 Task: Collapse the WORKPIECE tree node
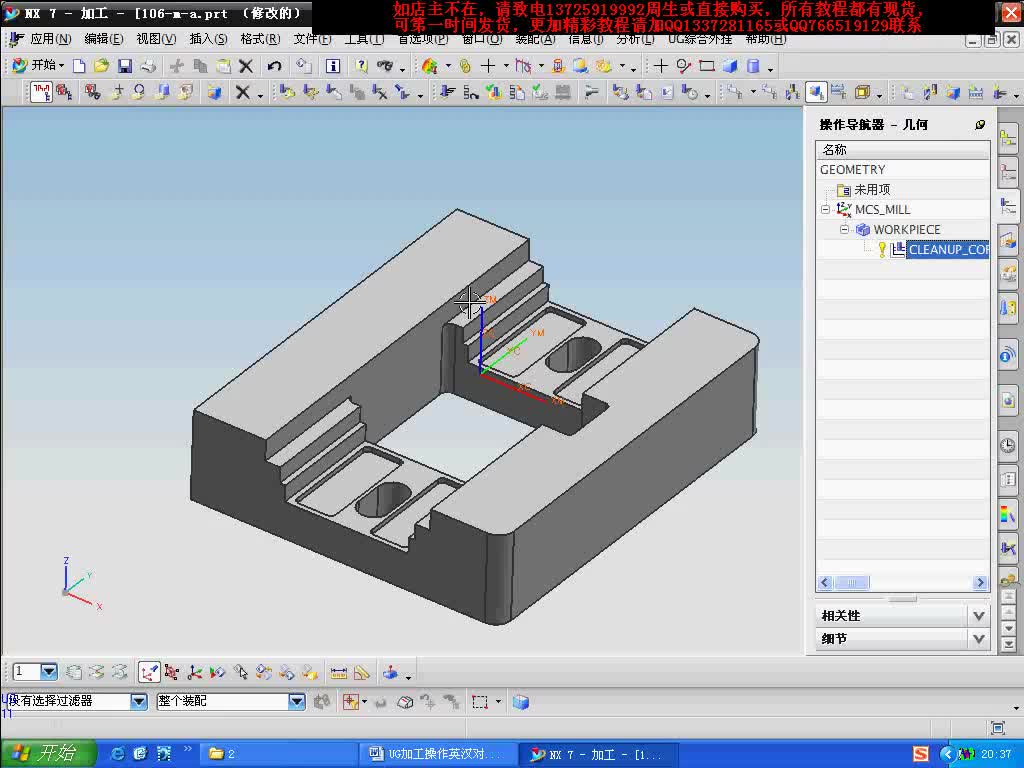click(844, 230)
